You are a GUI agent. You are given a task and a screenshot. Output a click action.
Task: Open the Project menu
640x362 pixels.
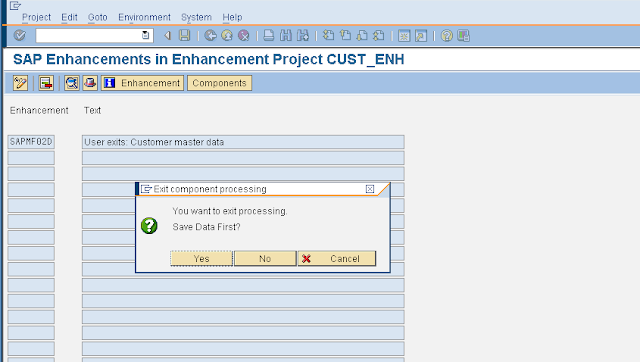pos(36,17)
